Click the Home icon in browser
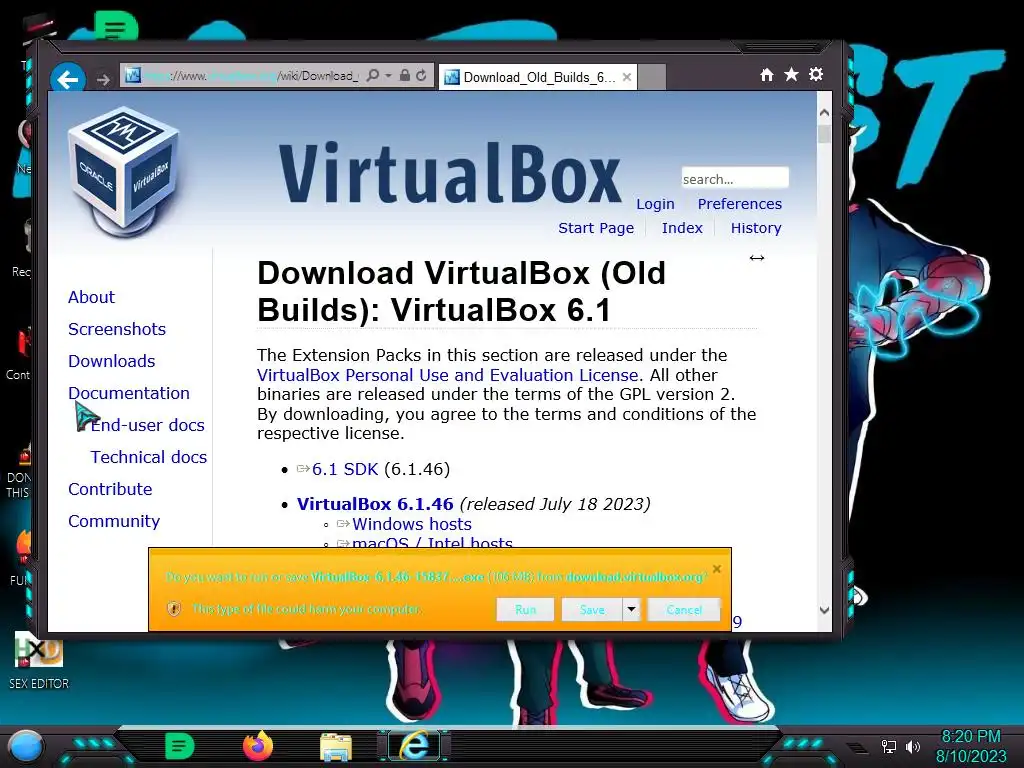Viewport: 1024px width, 768px height. click(x=767, y=74)
